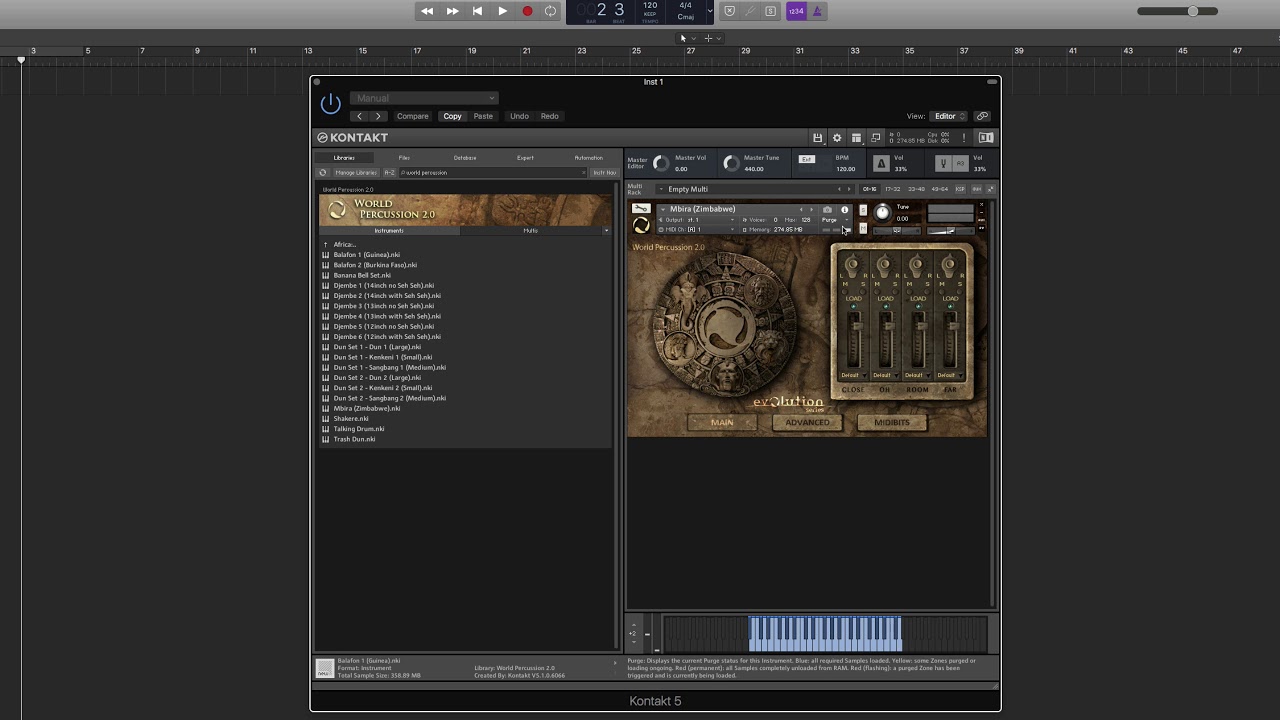The width and height of the screenshot is (1280, 720).
Task: Switch to the Automation browser tab
Action: pos(588,158)
